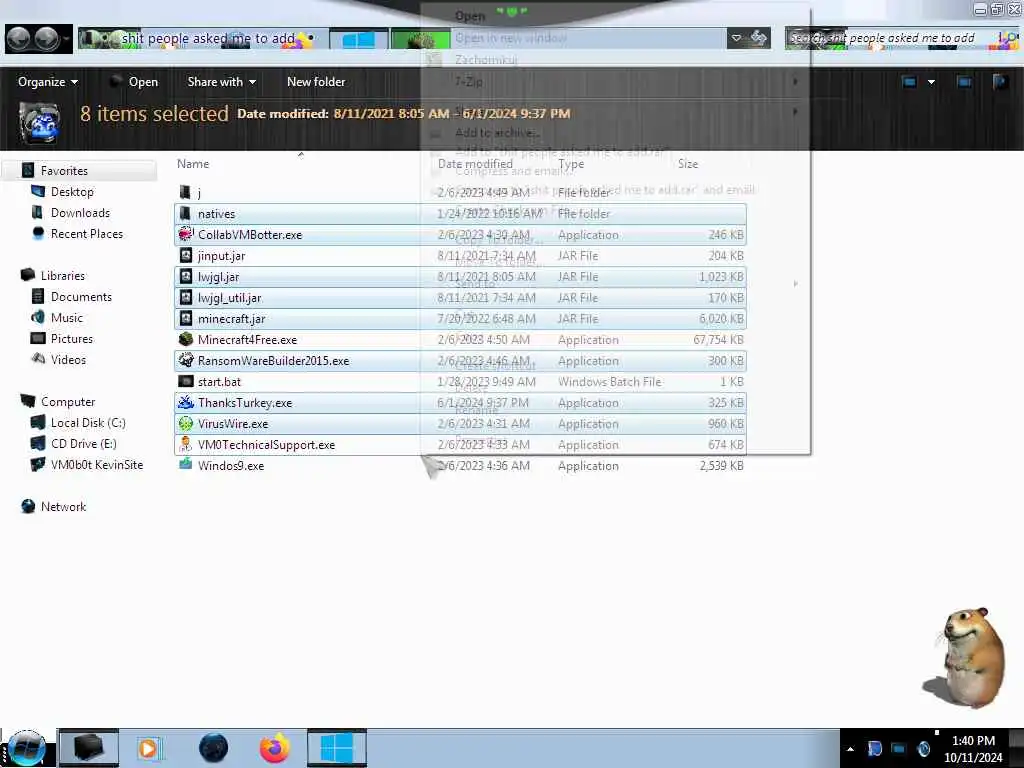This screenshot has width=1024, height=768.
Task: Click the details pane selection thumbnail
Action: [x=40, y=123]
